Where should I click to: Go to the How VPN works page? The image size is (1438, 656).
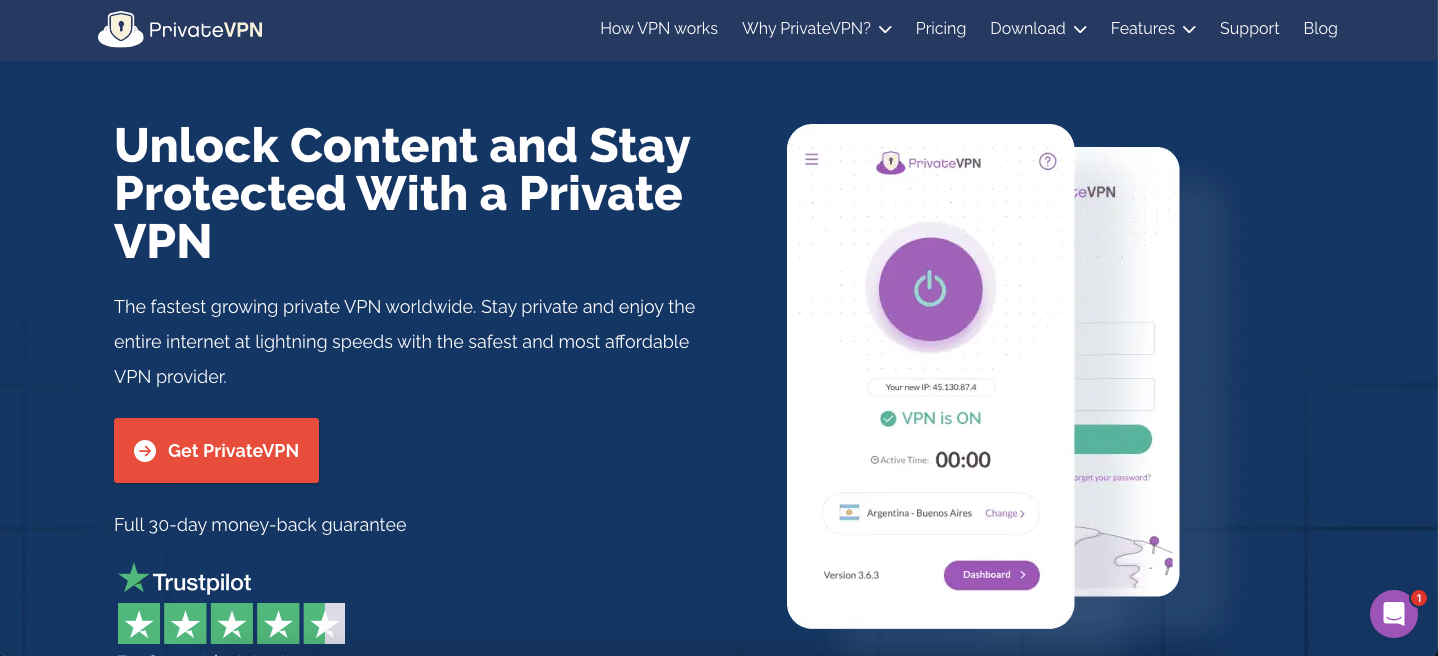point(659,29)
